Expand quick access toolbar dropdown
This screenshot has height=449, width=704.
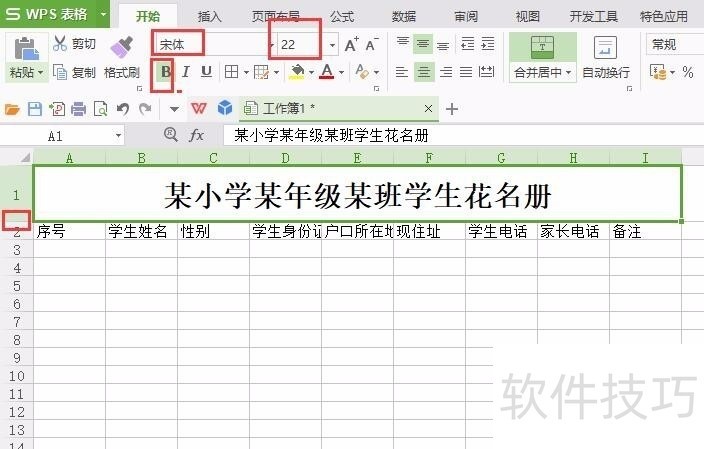pyautogui.click(x=174, y=109)
